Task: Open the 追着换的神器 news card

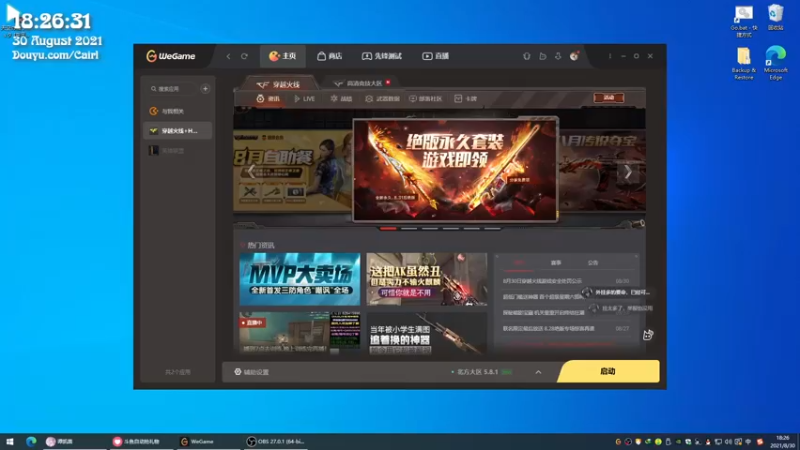Action: click(427, 333)
